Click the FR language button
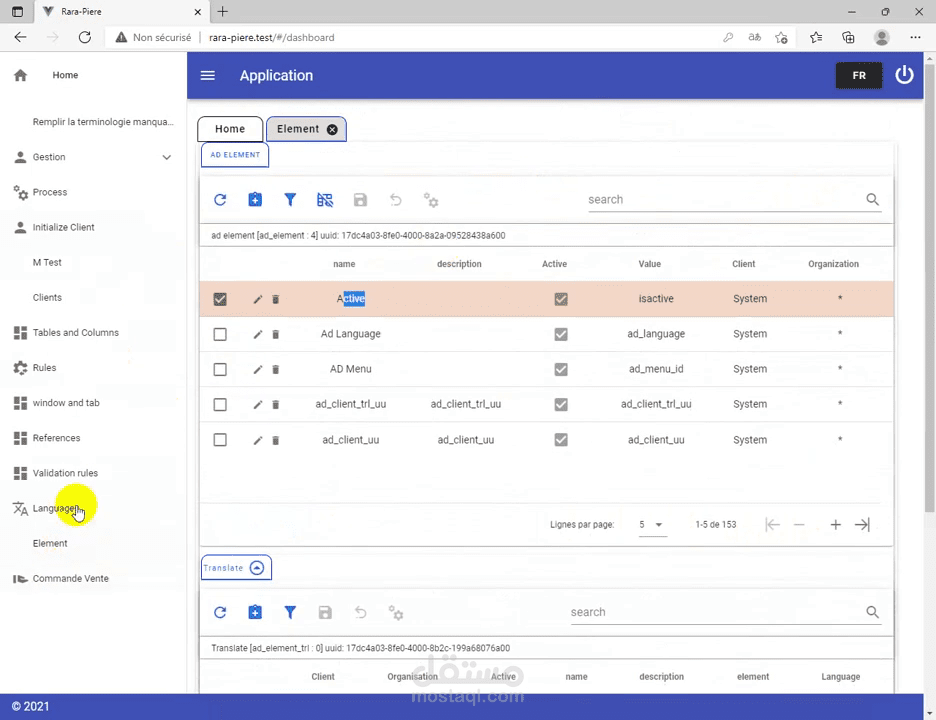 (x=858, y=75)
